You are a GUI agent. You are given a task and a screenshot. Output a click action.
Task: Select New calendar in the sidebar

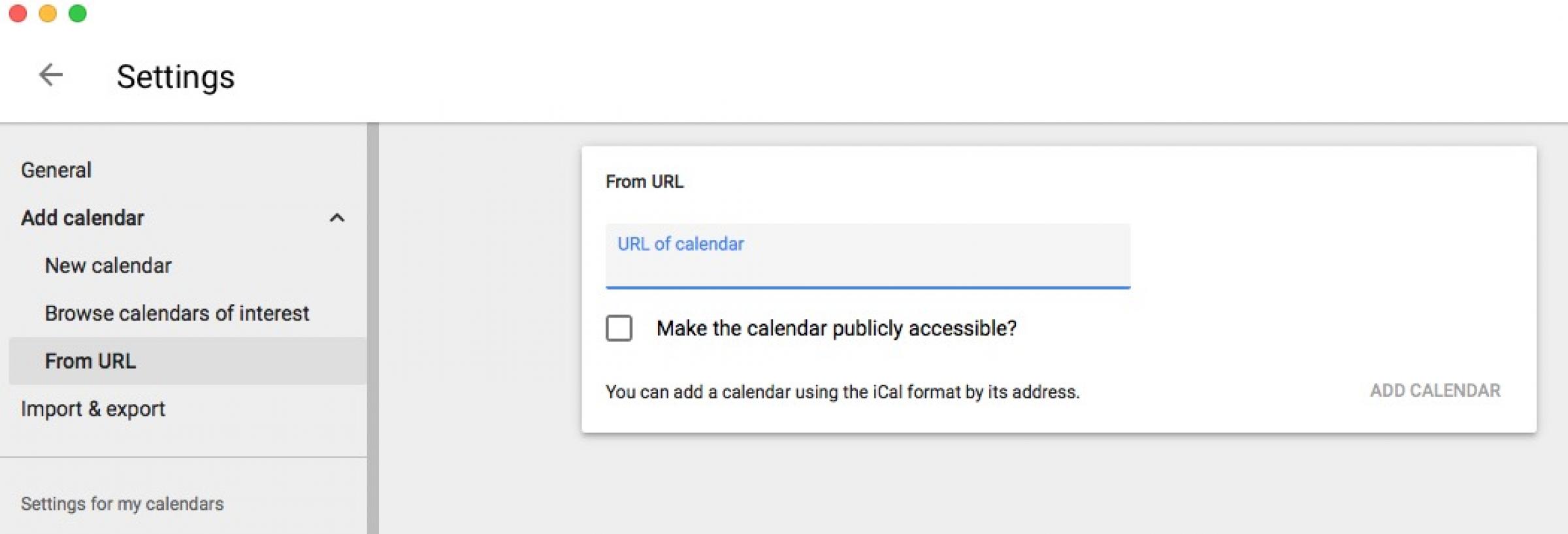(x=108, y=265)
